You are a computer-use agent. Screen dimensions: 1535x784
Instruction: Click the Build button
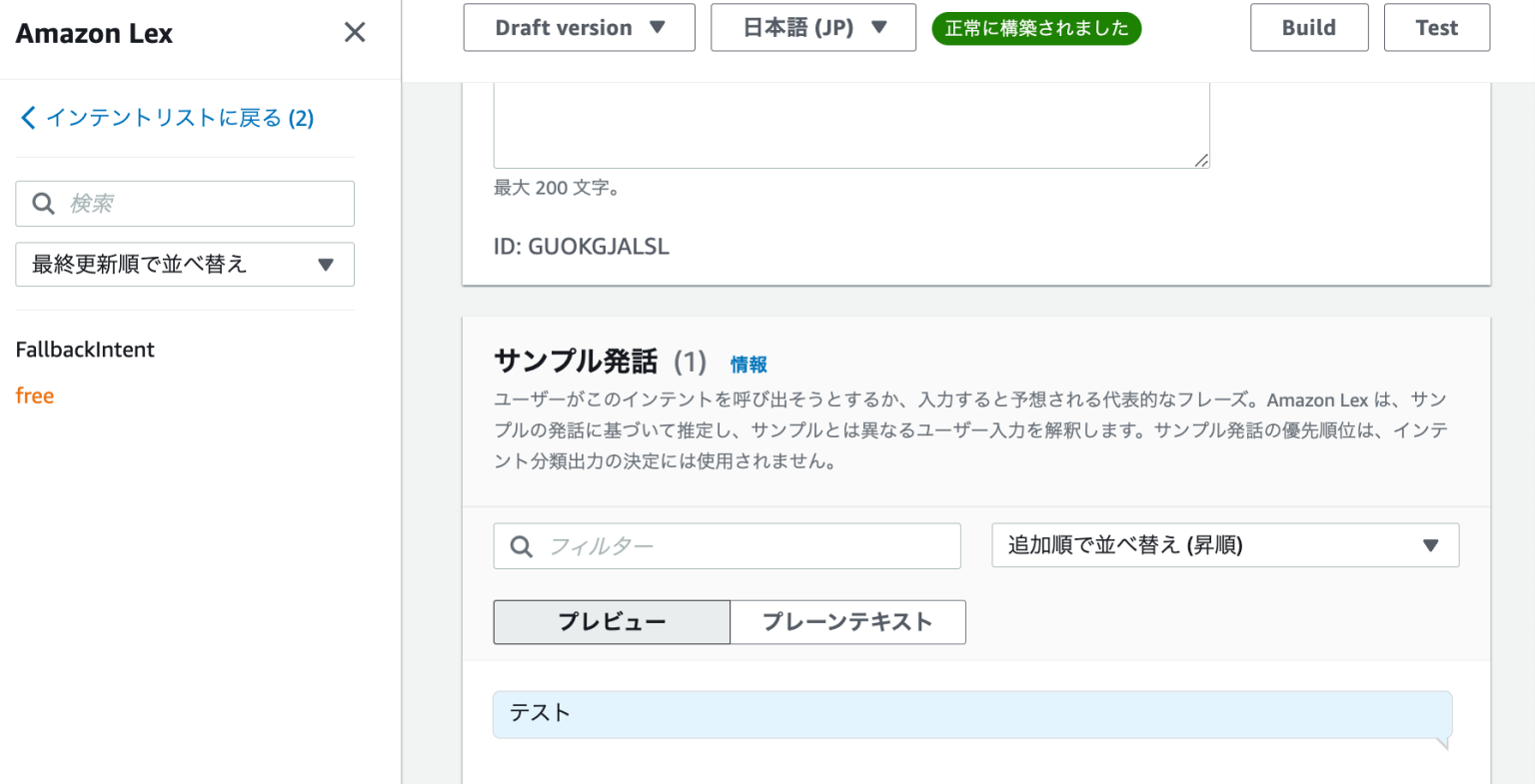pos(1308,27)
